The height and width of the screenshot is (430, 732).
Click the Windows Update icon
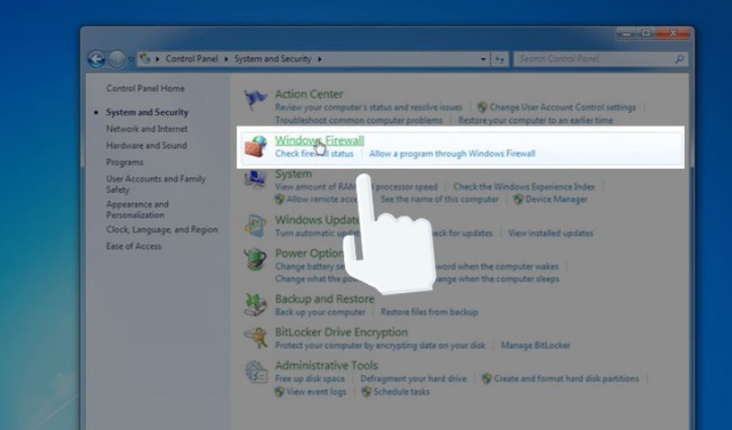coord(257,226)
